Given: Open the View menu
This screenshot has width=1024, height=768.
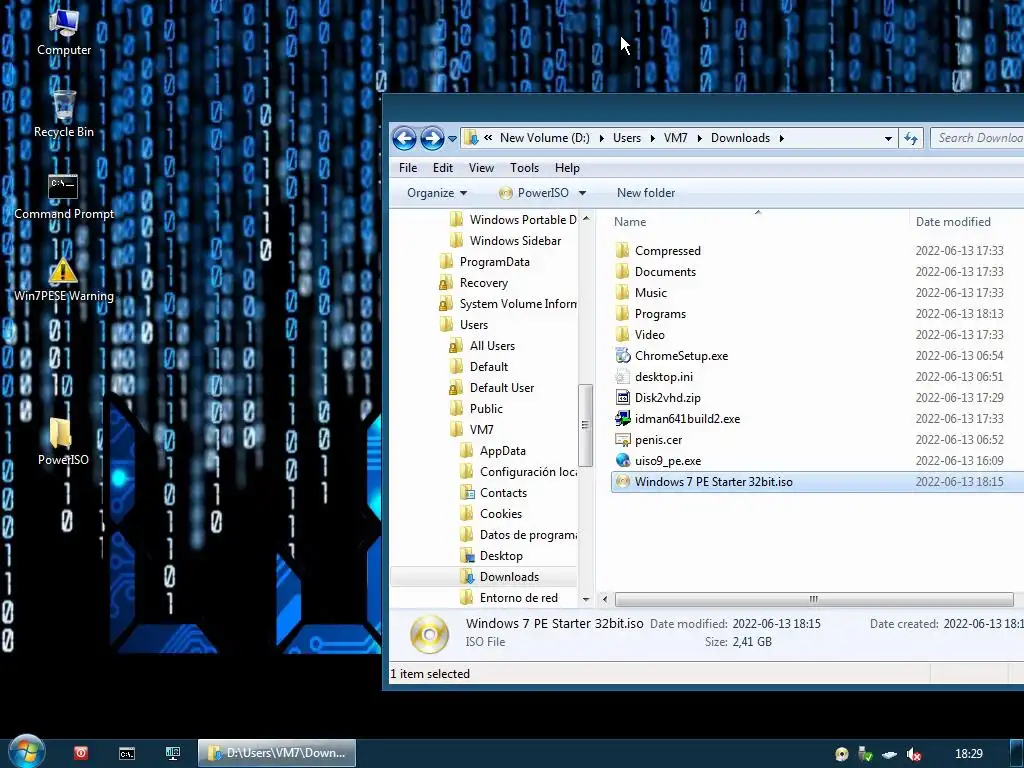Looking at the screenshot, I should (481, 168).
